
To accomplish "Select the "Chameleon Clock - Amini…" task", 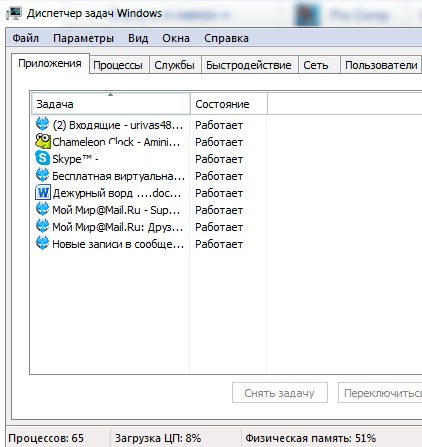I will (116, 142).
